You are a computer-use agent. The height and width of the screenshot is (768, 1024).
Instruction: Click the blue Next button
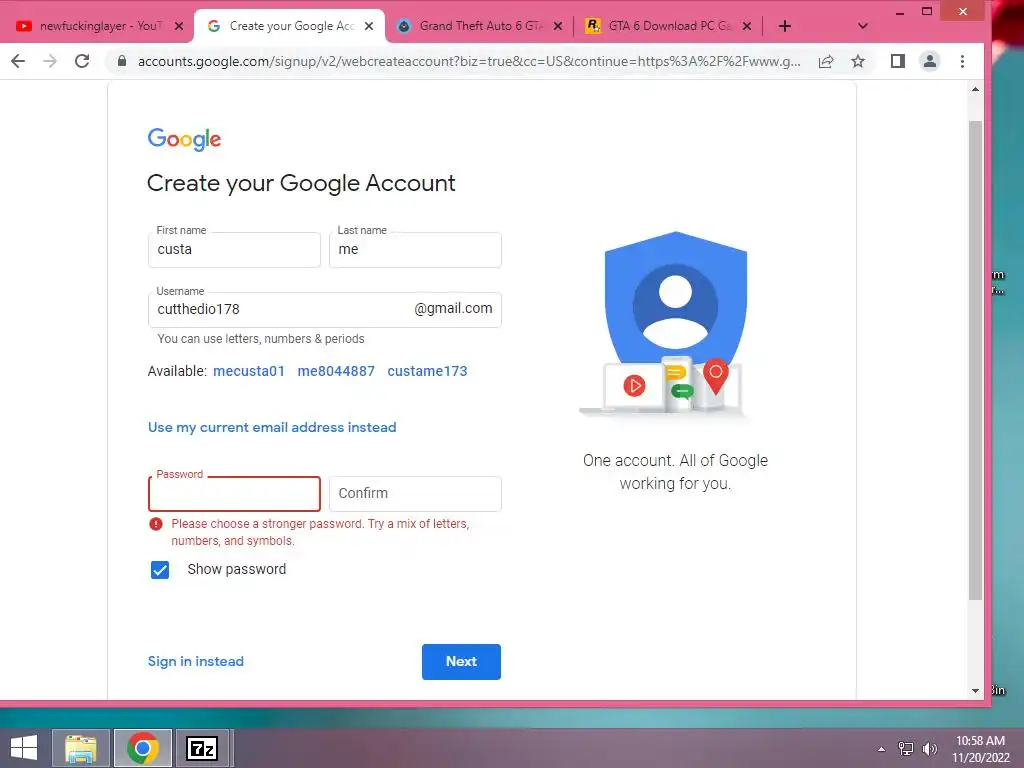pos(461,662)
